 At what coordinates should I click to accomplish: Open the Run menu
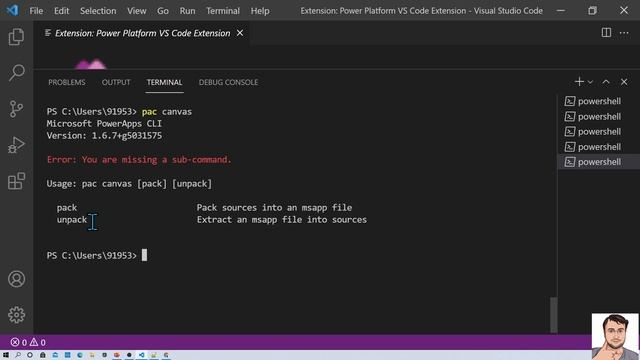[187, 11]
